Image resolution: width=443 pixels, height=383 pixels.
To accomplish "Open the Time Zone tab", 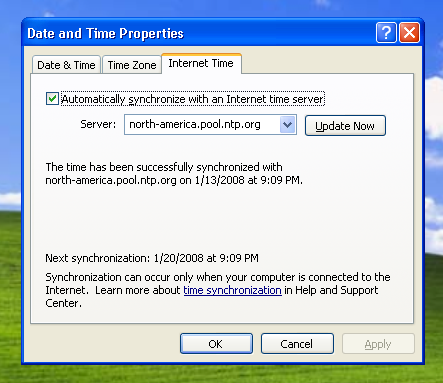I will (132, 65).
